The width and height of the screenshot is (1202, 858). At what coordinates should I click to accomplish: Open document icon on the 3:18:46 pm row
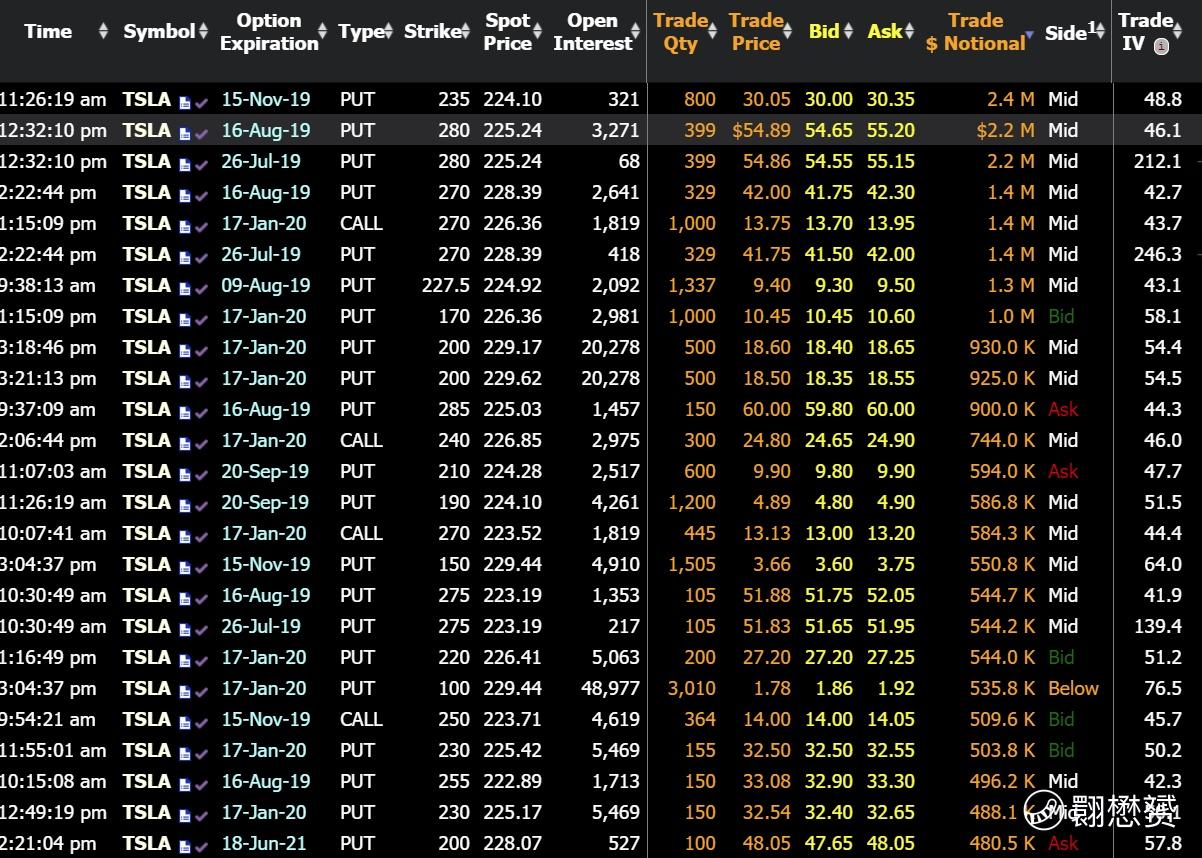[185, 350]
